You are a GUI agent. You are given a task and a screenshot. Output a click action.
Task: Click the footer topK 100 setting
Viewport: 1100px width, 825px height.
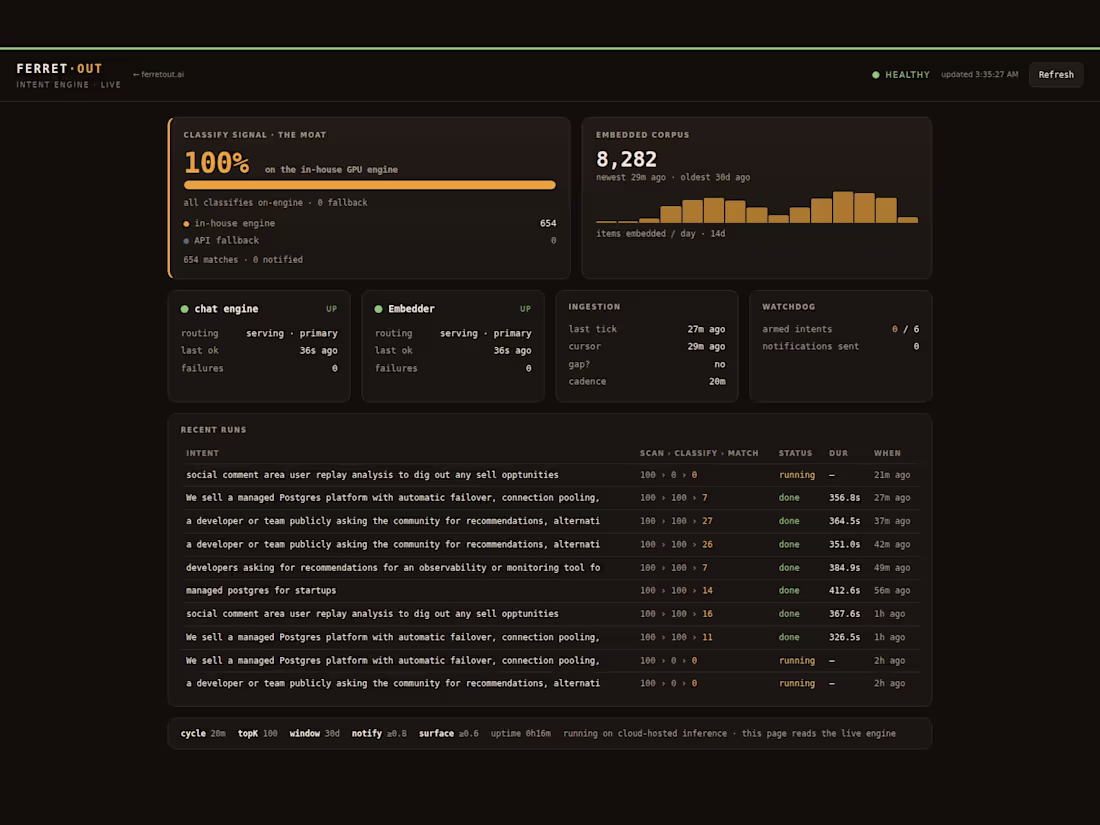point(257,734)
